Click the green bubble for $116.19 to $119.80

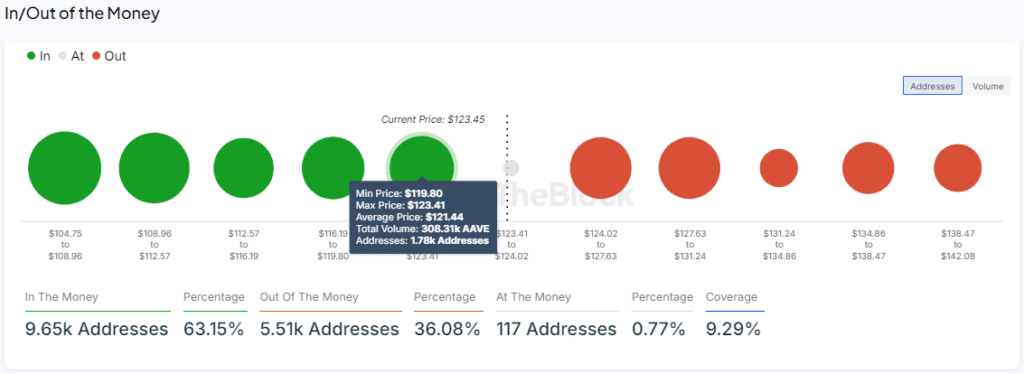(333, 168)
